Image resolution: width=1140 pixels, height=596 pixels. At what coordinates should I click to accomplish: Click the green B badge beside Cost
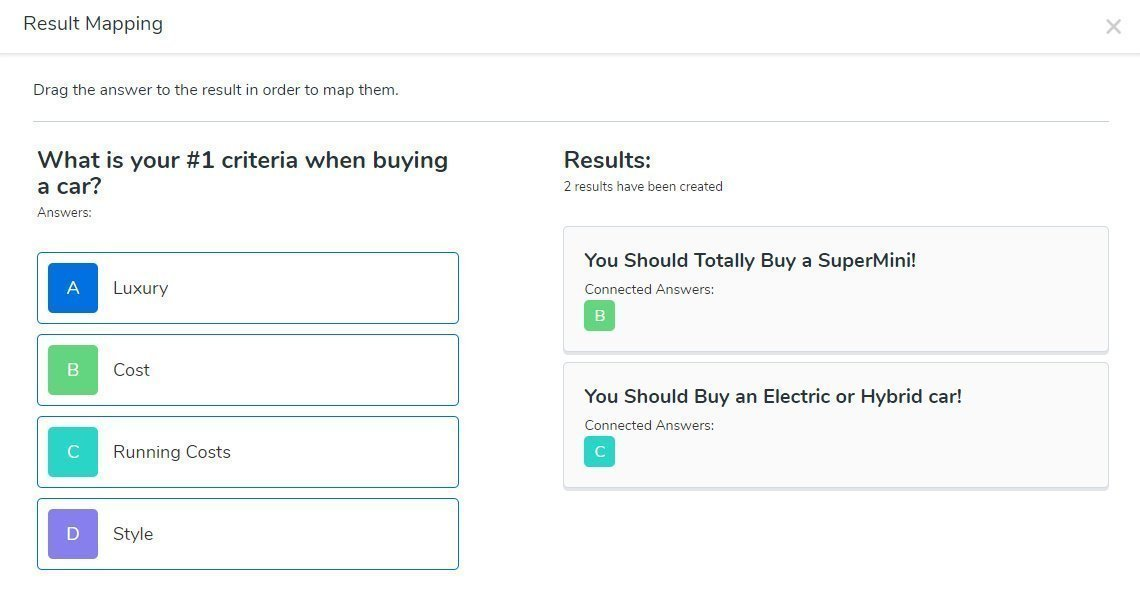coord(73,370)
